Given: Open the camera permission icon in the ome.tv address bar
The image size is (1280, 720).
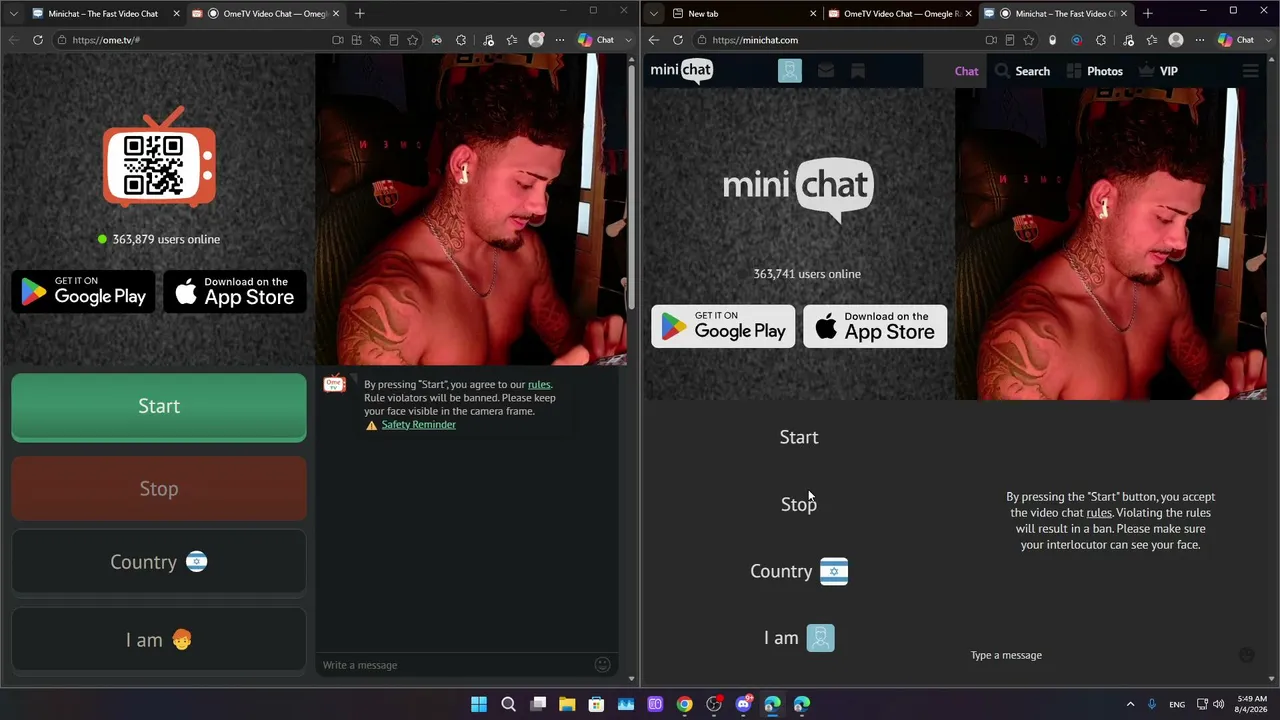Looking at the screenshot, I should pyautogui.click(x=338, y=40).
